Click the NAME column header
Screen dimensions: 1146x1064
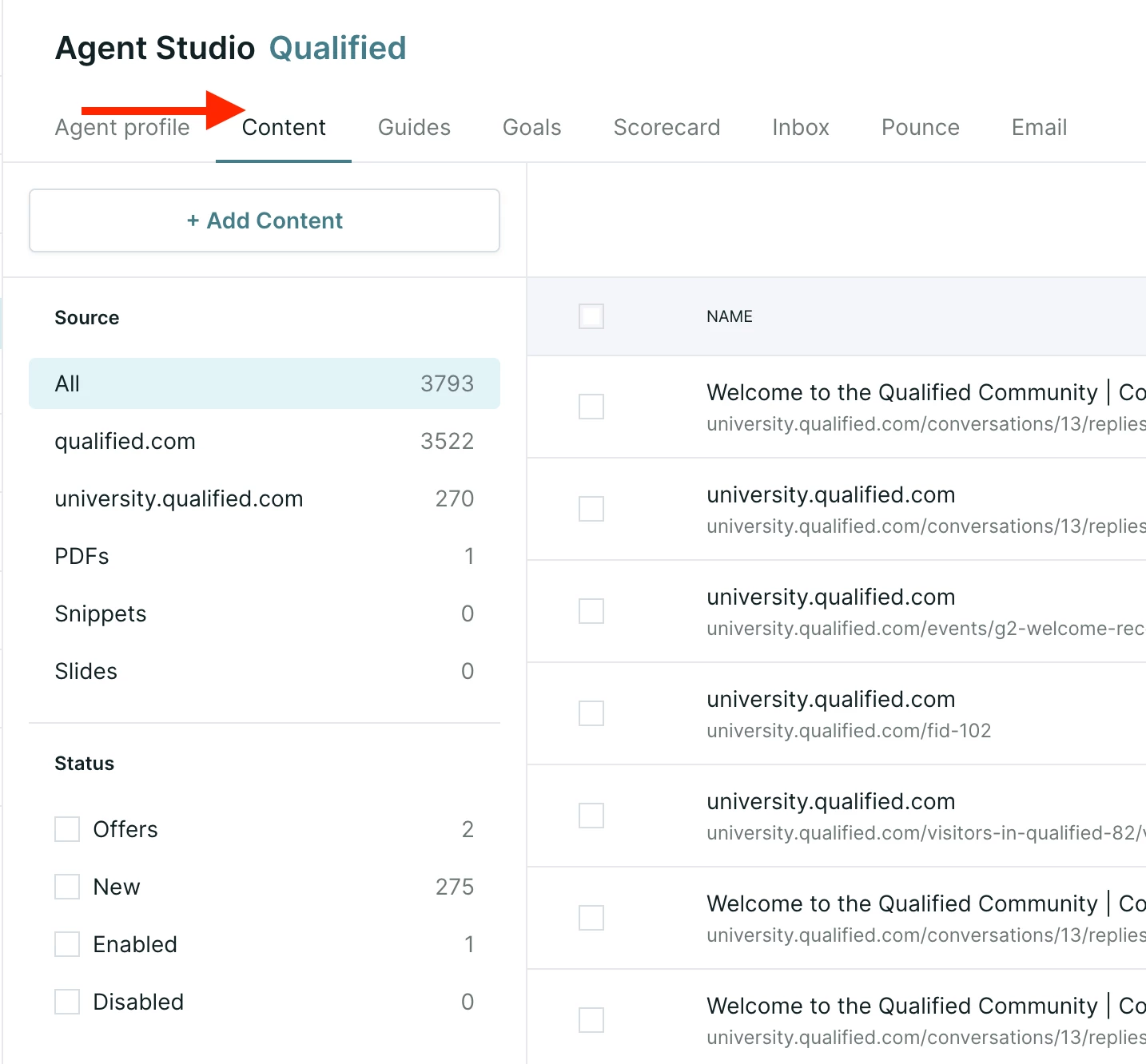(x=730, y=316)
